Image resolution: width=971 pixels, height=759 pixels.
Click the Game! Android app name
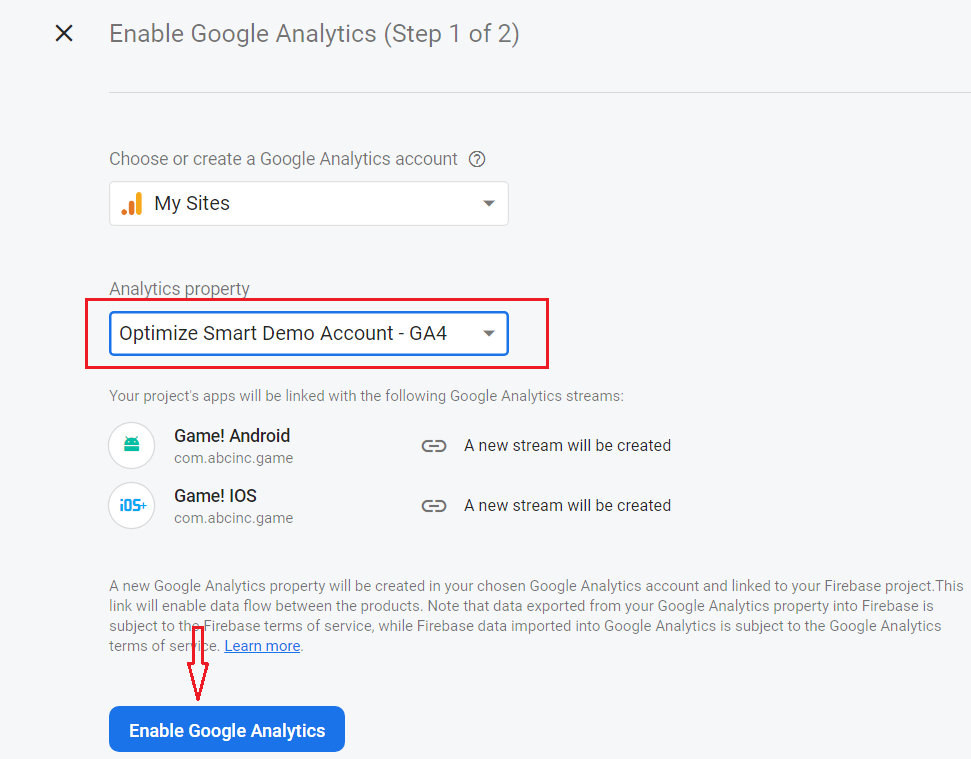pos(232,436)
